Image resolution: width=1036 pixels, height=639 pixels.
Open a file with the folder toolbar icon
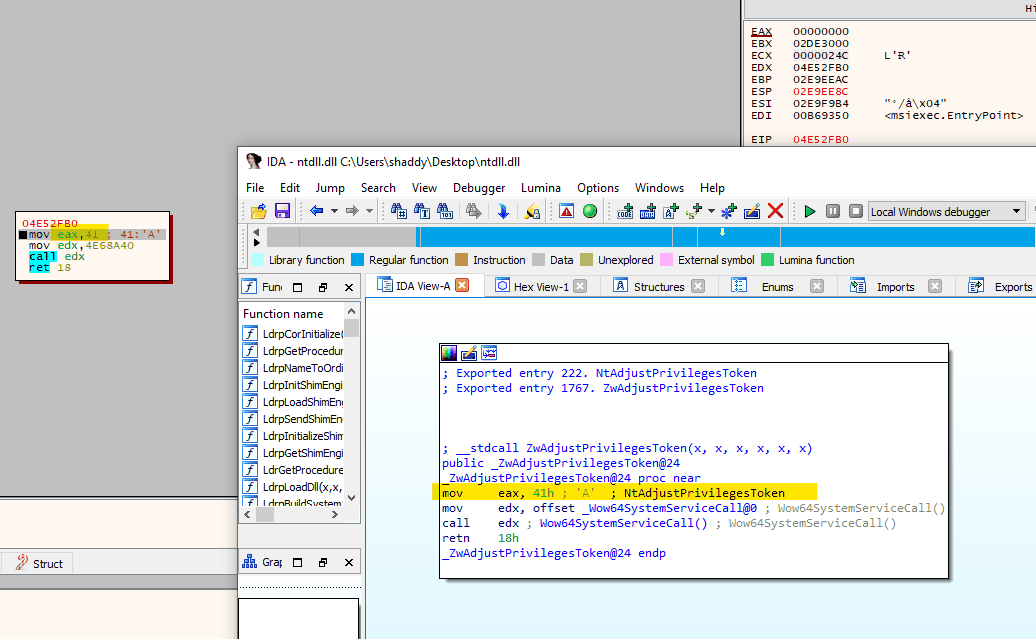(x=259, y=211)
